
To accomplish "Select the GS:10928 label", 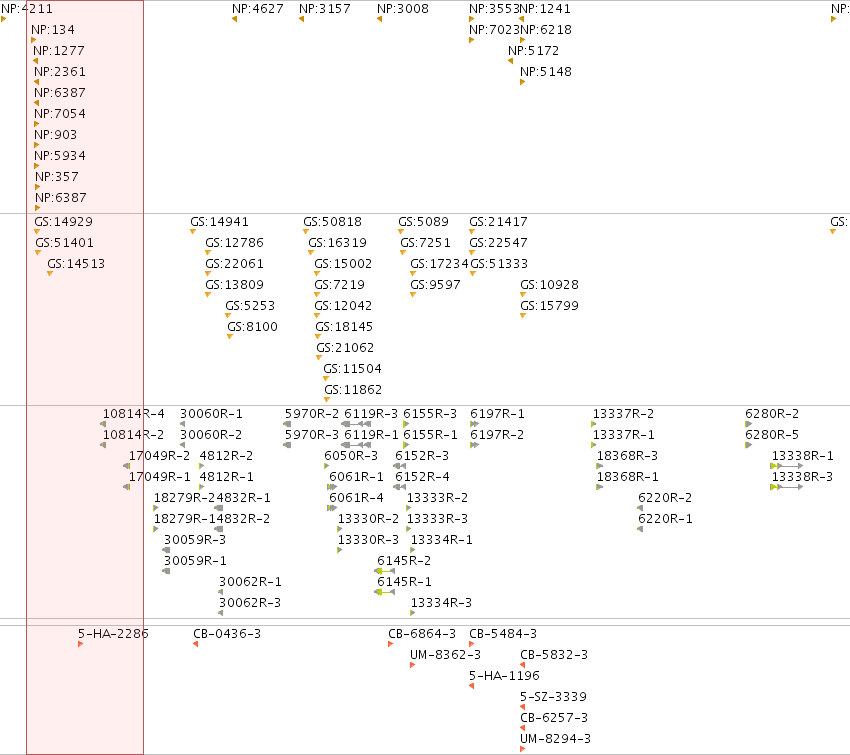I will pyautogui.click(x=549, y=285).
